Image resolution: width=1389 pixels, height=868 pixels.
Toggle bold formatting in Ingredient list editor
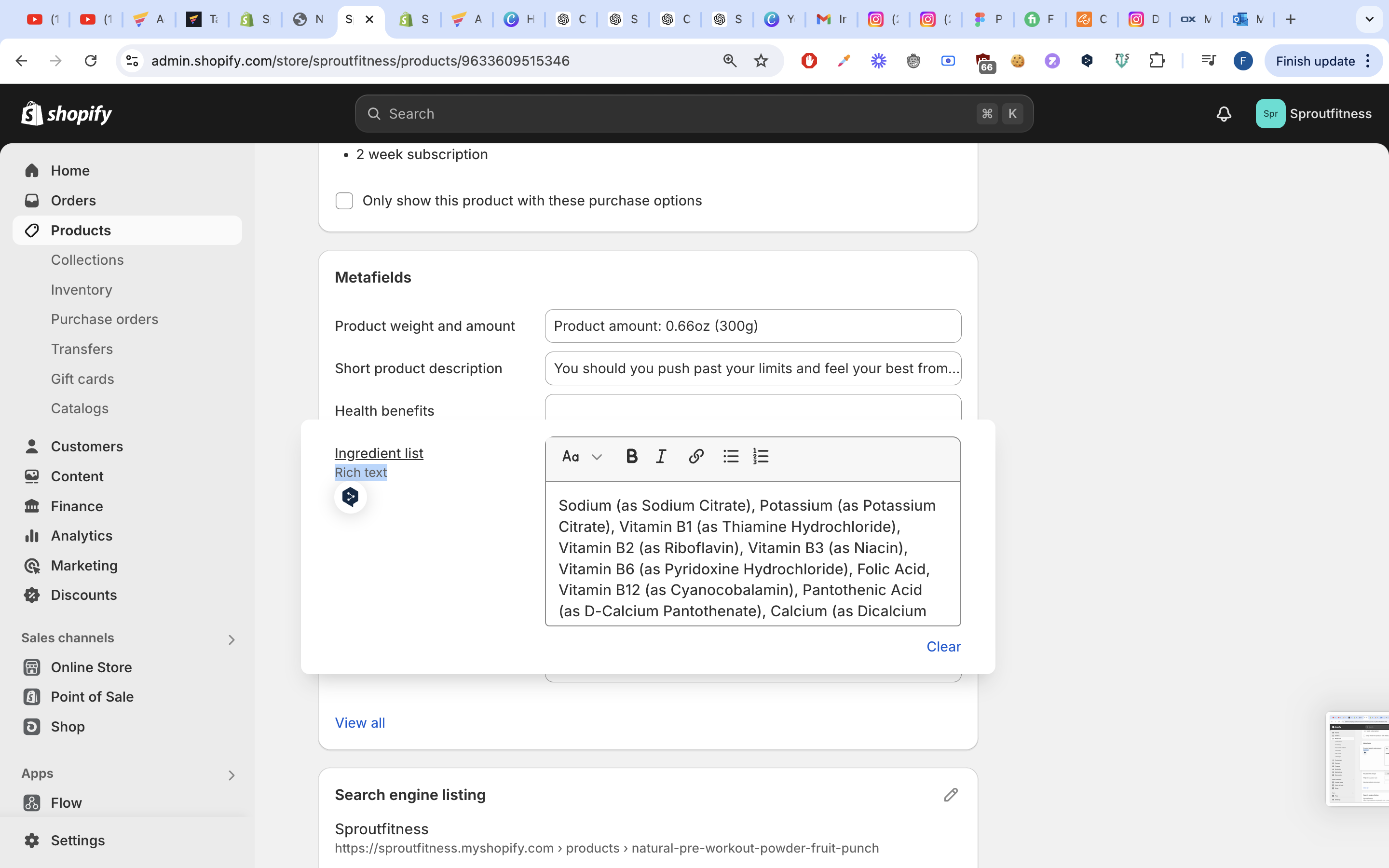(x=631, y=456)
